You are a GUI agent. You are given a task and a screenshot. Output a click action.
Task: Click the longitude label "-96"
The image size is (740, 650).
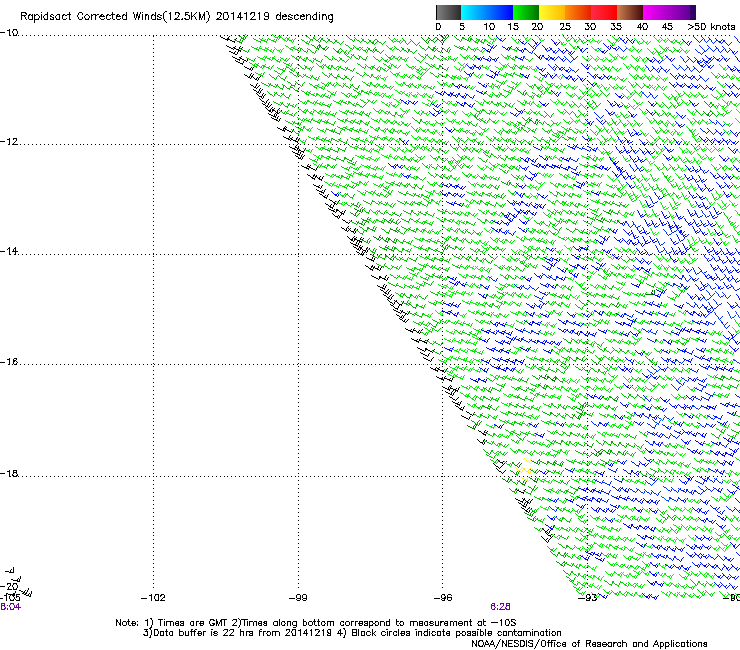(x=443, y=598)
